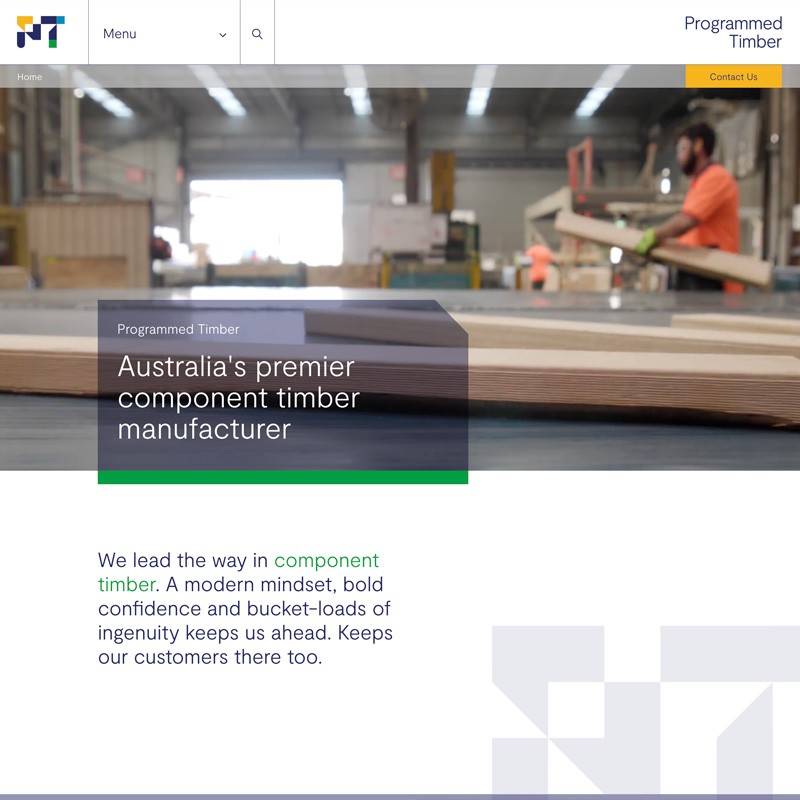Click the paragraph text about bucket-loads of ingenuity
This screenshot has width=800, height=800.
pos(245,608)
